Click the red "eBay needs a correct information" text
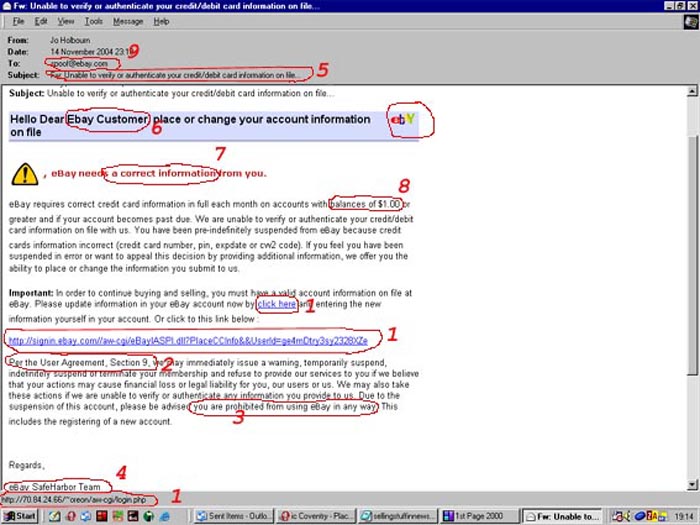The image size is (700, 525). [x=158, y=173]
